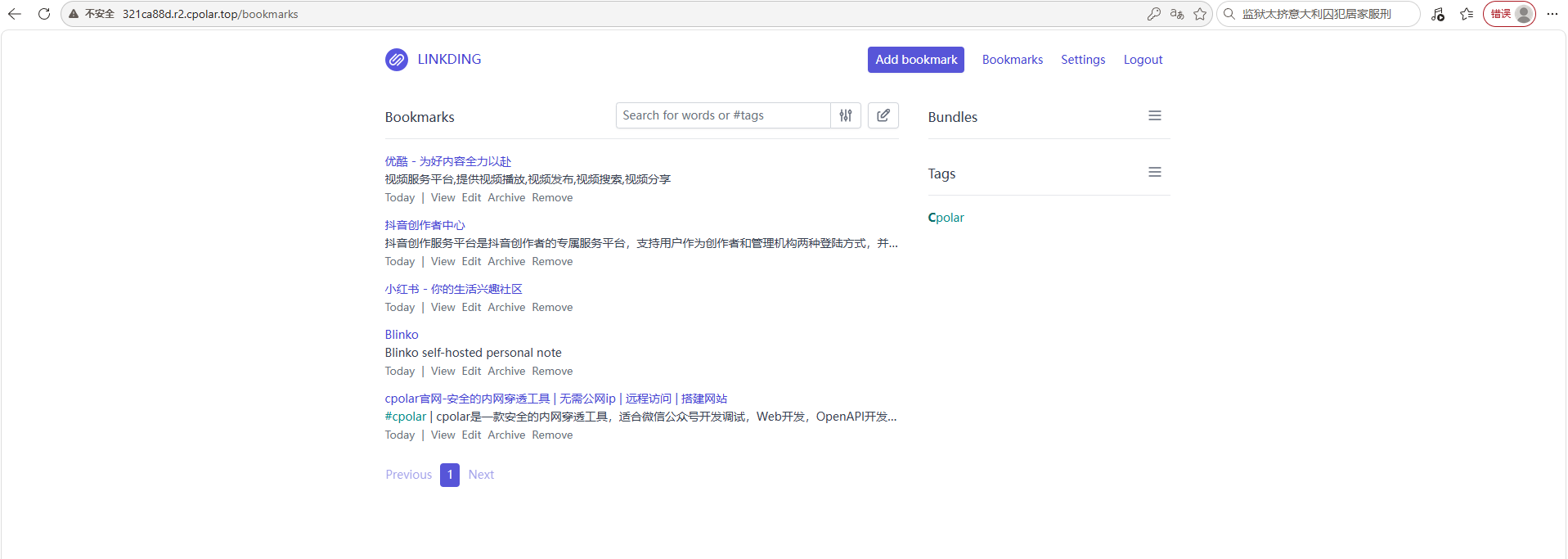
Task: Click 'Blinko self-hosted personal note' description
Action: click(x=474, y=353)
